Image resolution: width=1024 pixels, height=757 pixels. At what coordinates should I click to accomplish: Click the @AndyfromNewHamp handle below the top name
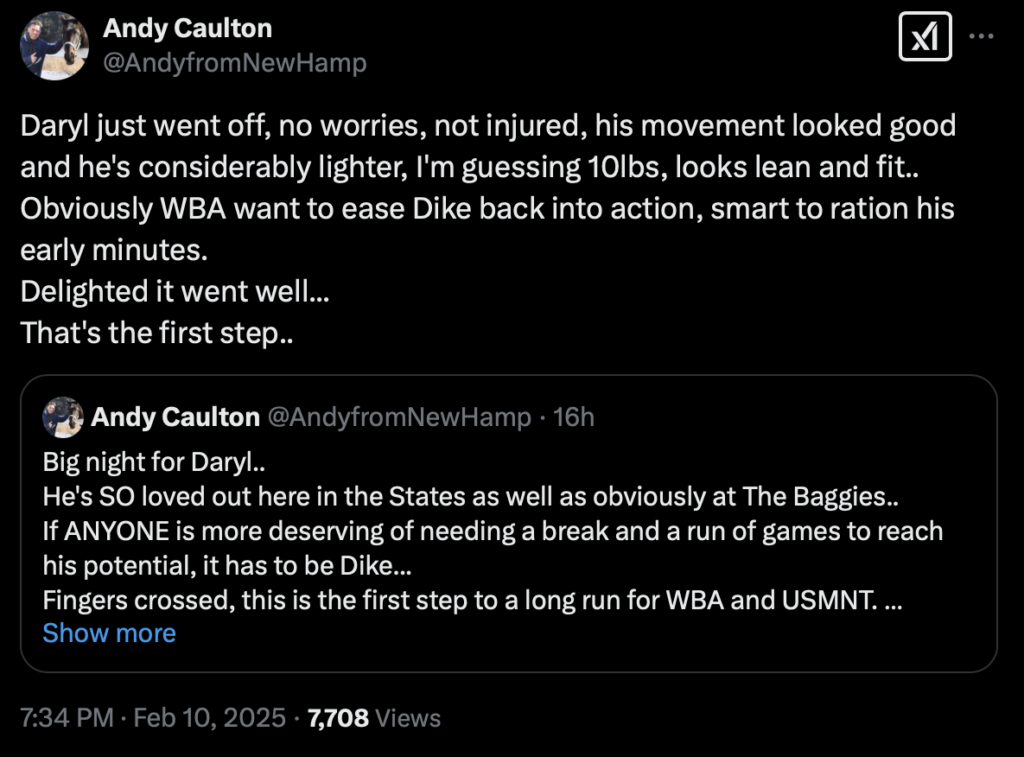click(235, 63)
